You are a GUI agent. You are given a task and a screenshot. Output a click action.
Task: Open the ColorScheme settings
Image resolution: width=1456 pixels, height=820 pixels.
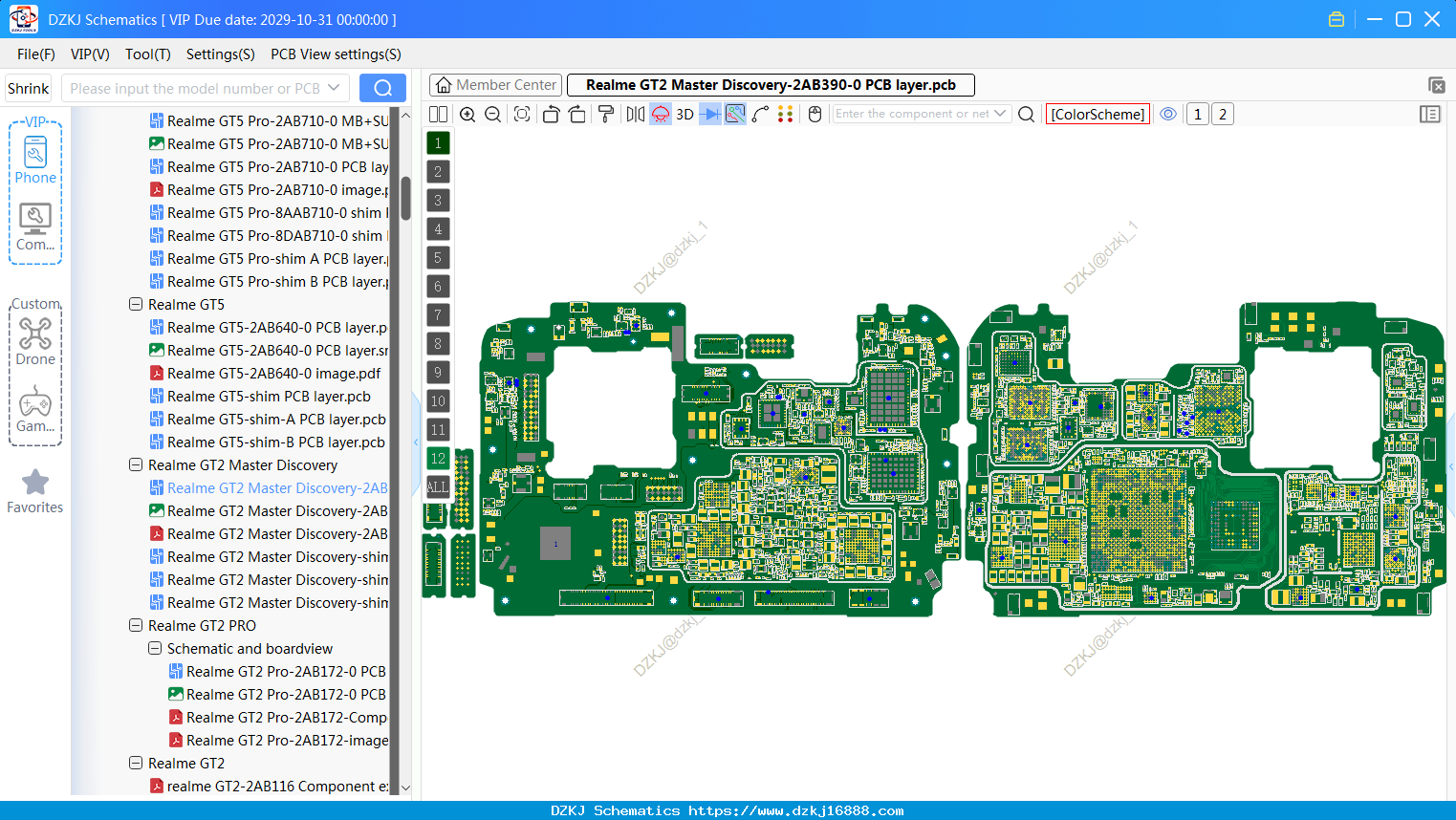1097,114
